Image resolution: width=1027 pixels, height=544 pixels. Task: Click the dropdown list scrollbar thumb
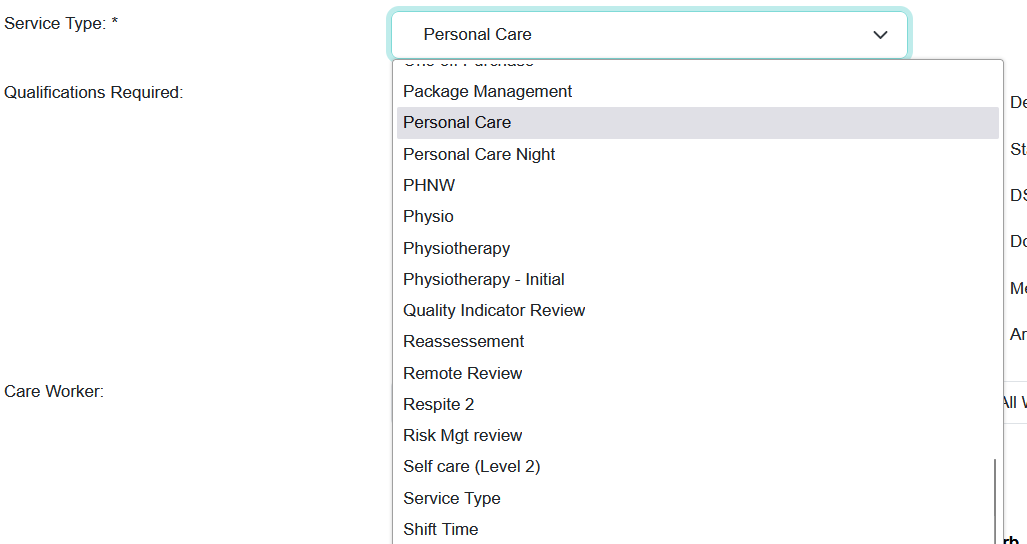(995, 500)
